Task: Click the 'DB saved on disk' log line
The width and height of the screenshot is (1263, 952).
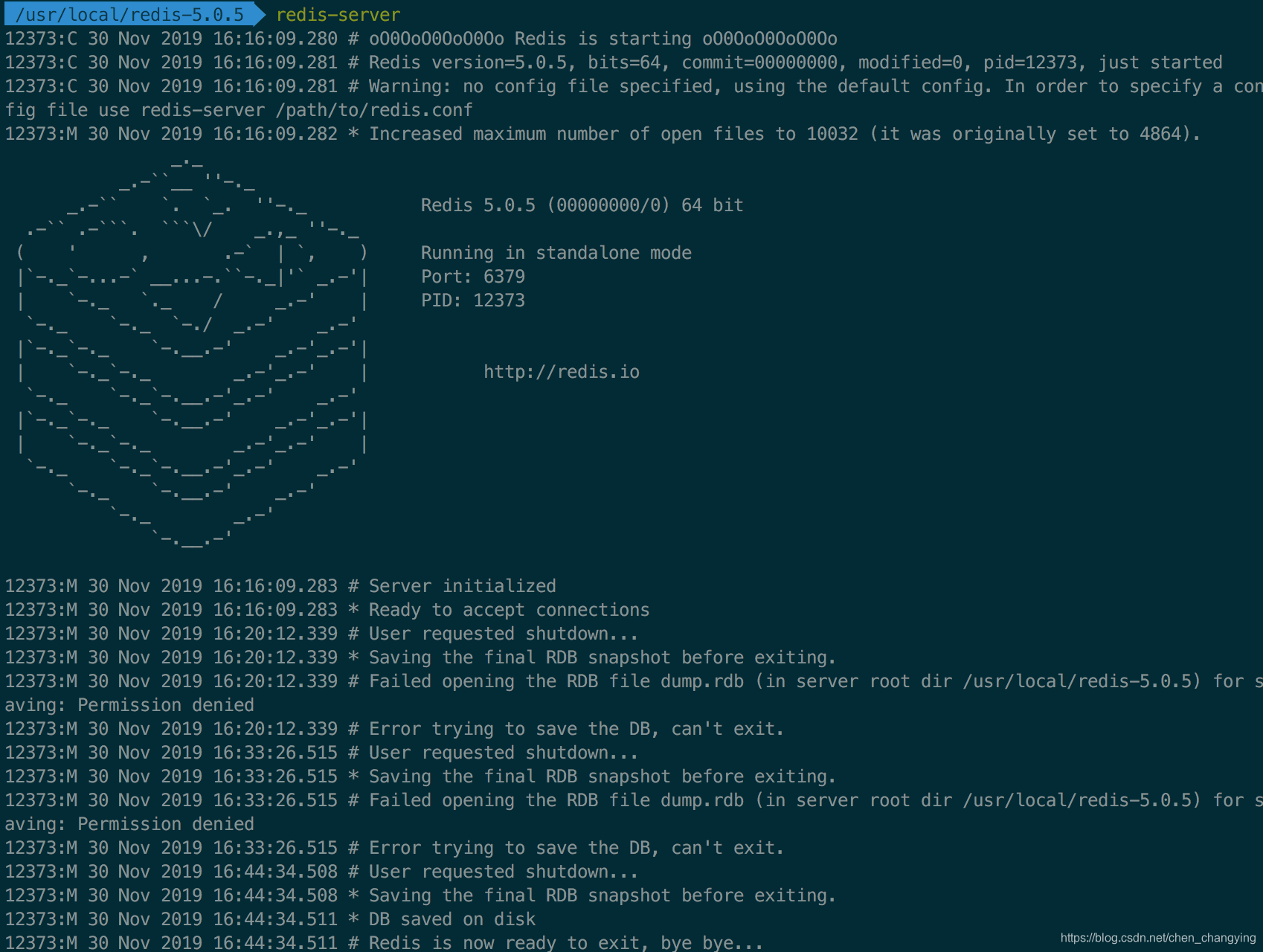Action: point(270,919)
